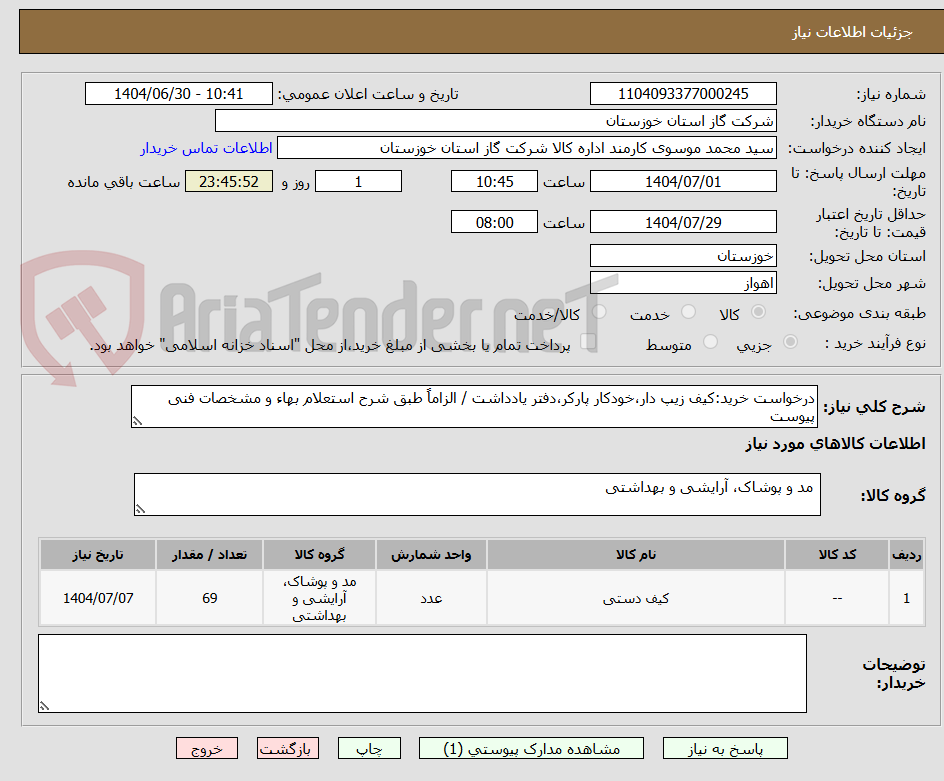
Task: Click the بازگشت button
Action: pyautogui.click(x=288, y=748)
